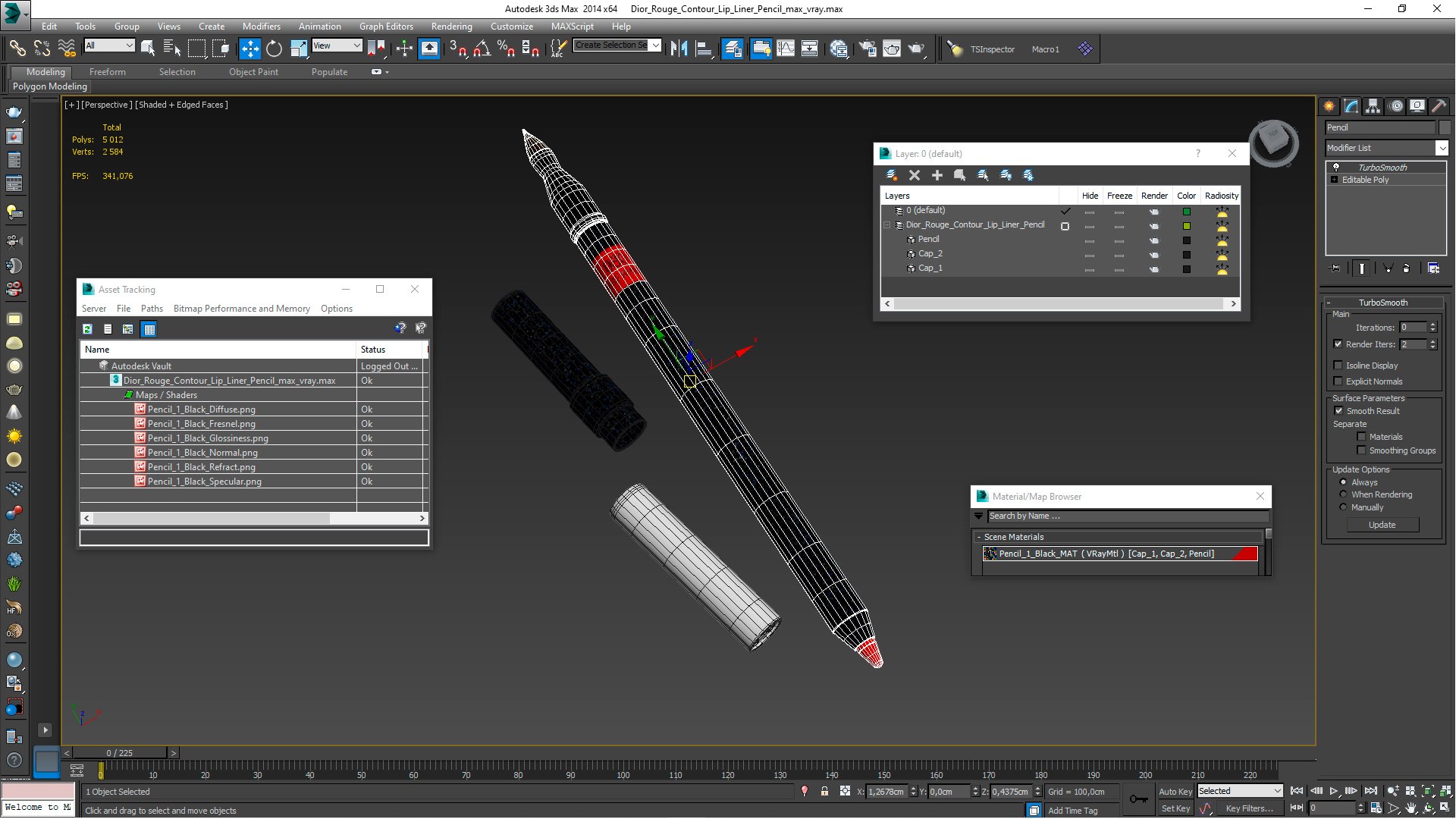
Task: Refresh the Asset Tracking list
Action: (x=88, y=329)
